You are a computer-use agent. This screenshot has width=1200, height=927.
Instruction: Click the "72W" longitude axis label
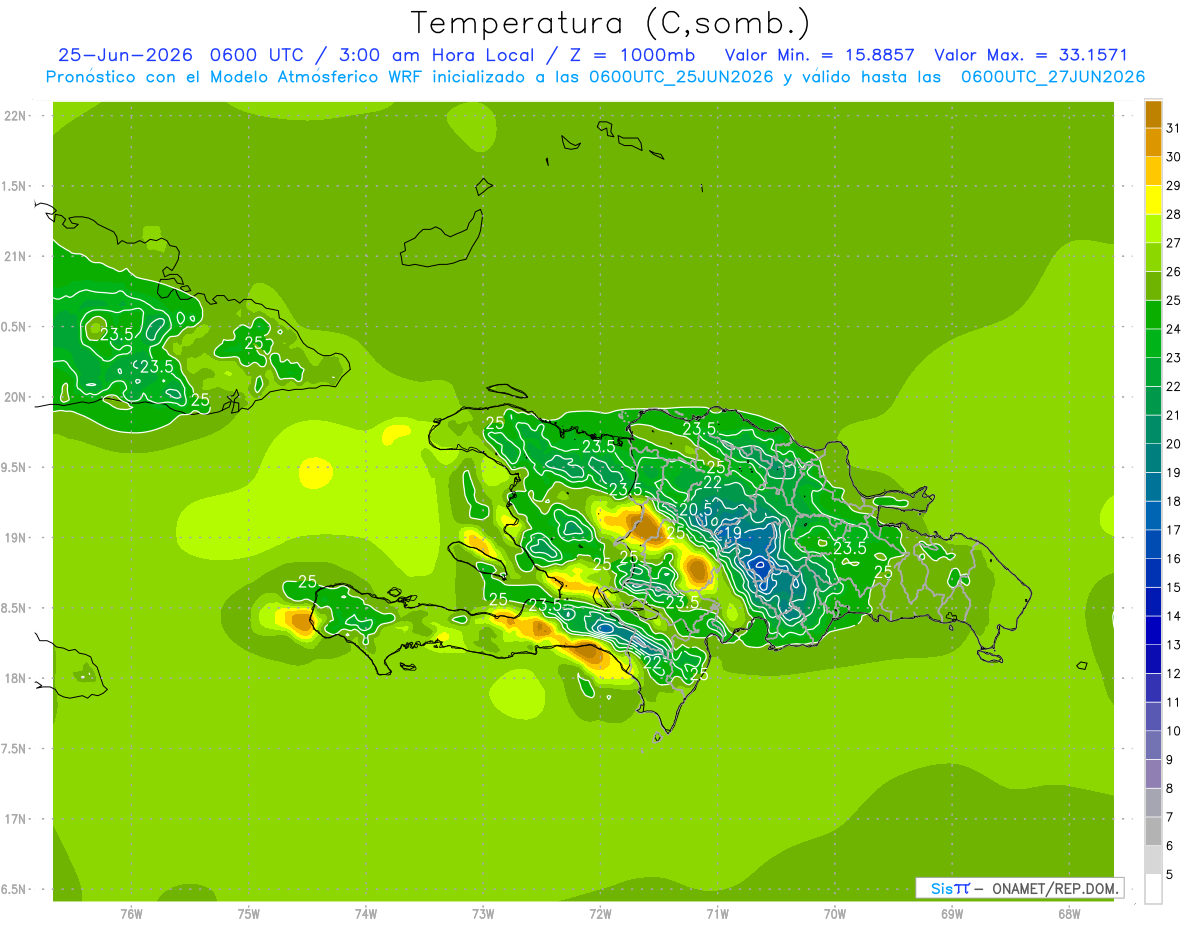click(600, 914)
